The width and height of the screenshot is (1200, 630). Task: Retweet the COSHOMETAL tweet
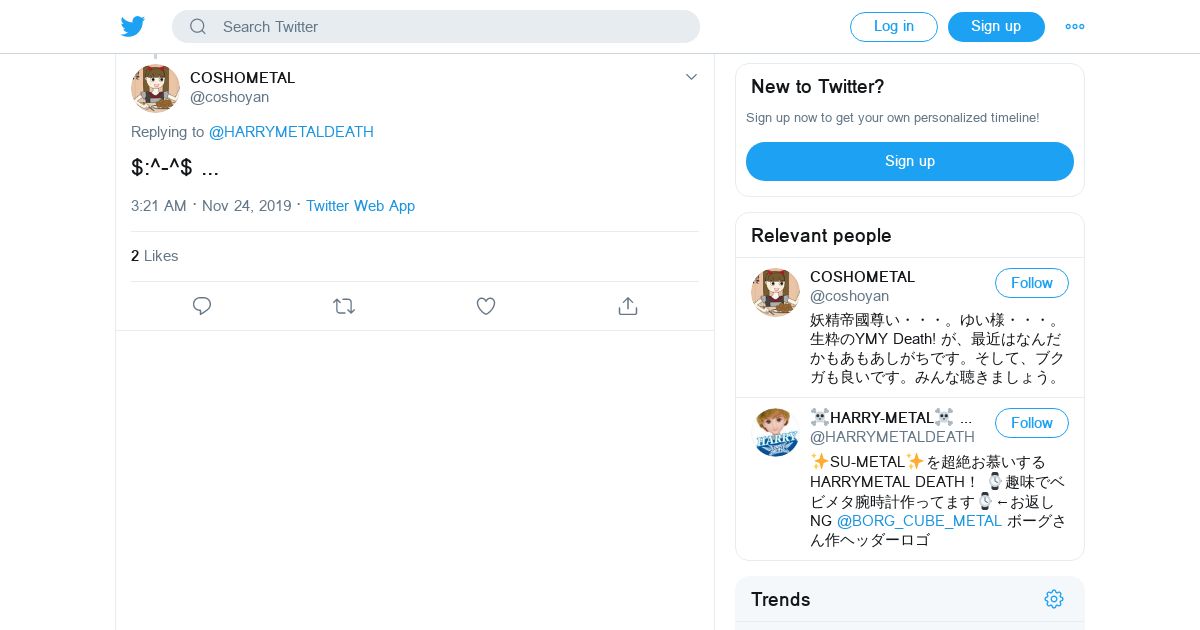point(344,306)
